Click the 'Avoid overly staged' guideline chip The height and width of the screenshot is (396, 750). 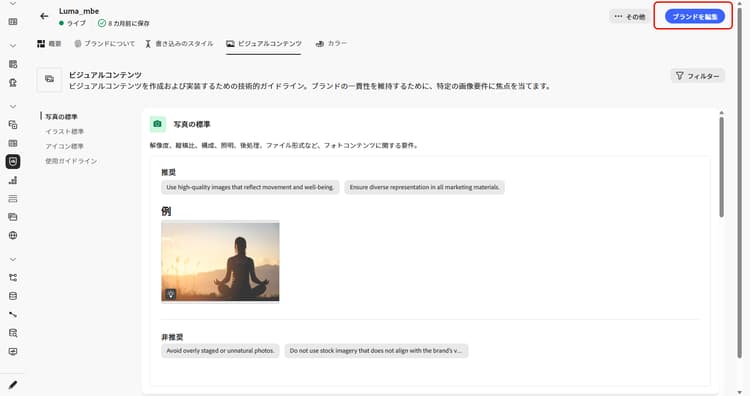click(x=220, y=351)
